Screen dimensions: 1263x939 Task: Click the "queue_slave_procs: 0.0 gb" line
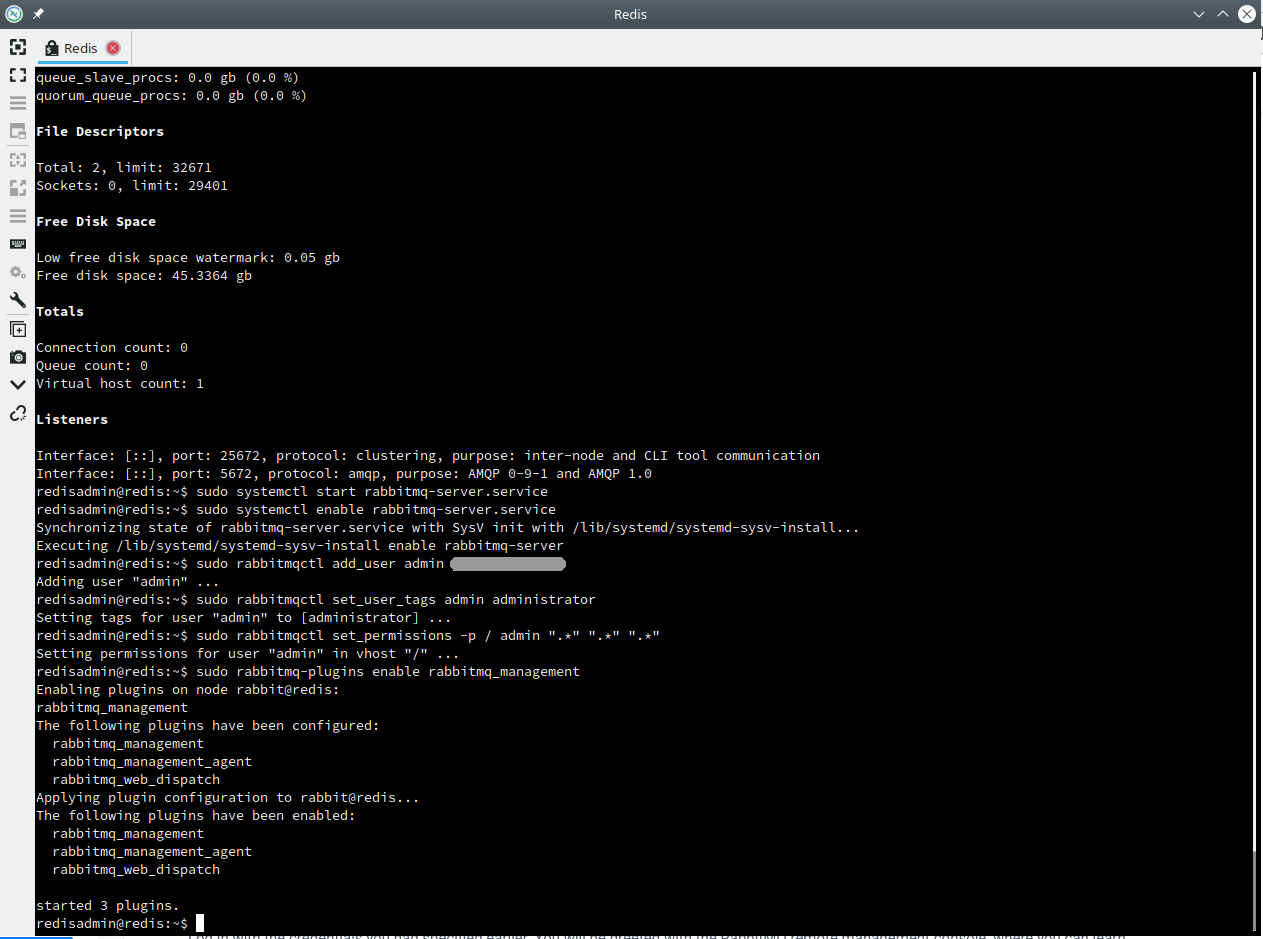click(168, 78)
